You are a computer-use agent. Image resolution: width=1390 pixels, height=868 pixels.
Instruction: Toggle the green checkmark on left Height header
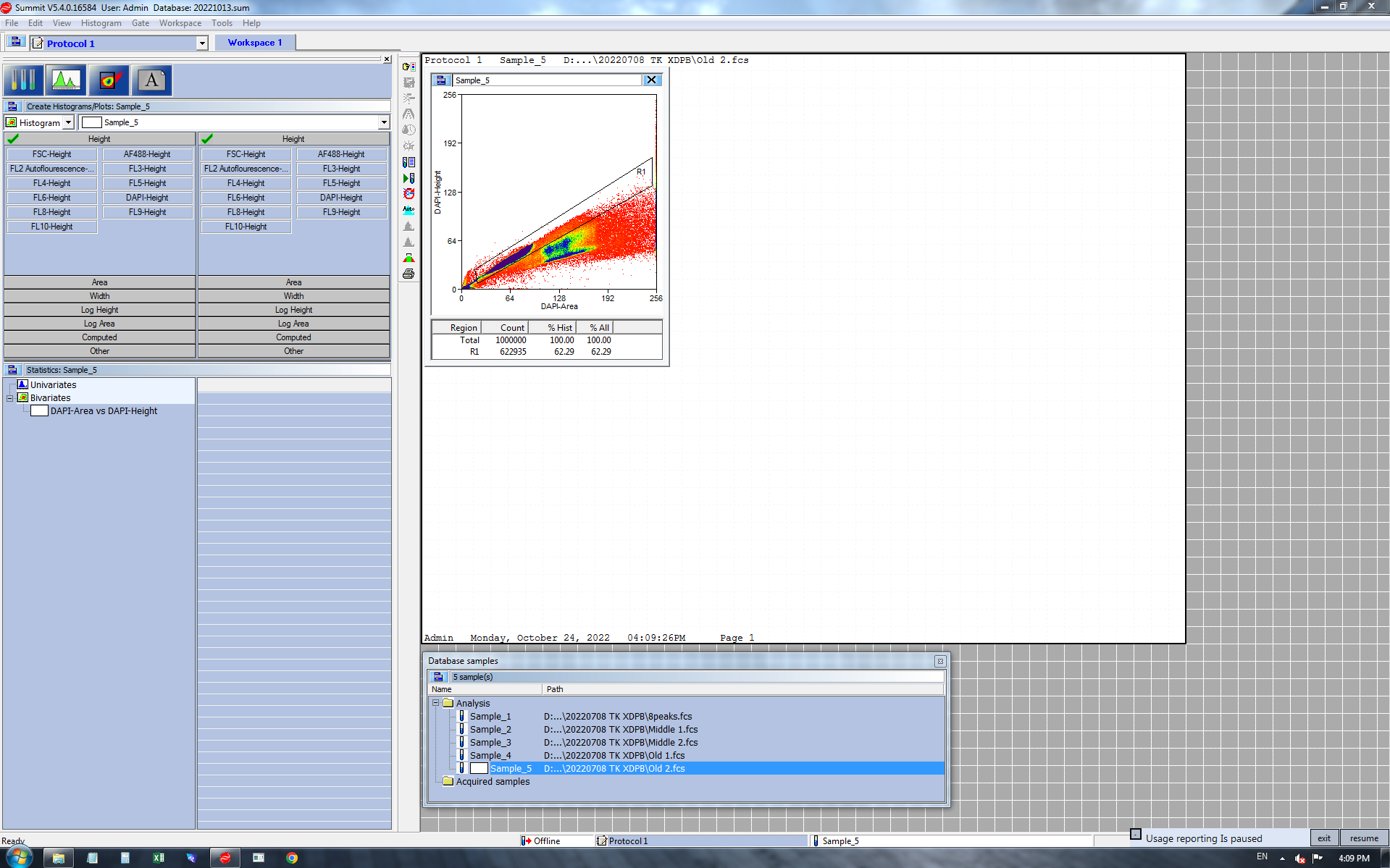(13, 138)
